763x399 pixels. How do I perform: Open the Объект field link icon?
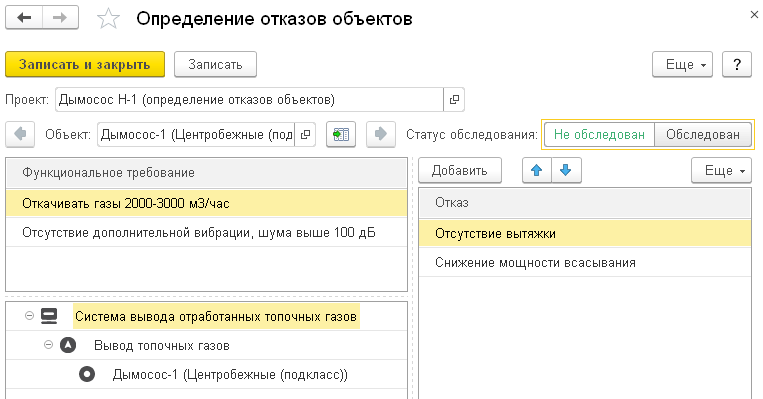pyautogui.click(x=305, y=134)
